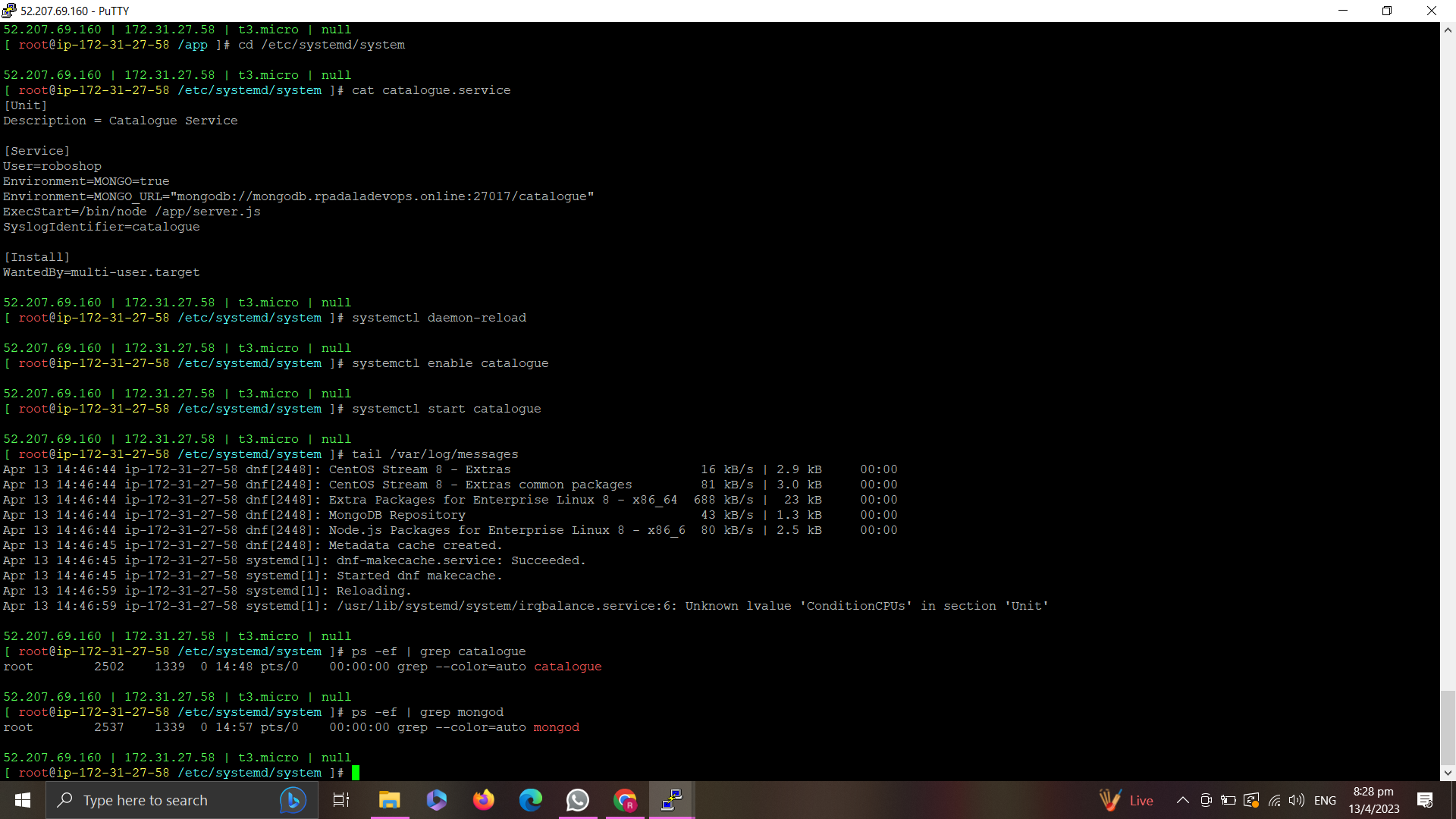1456x819 pixels.
Task: Open ENG language selector
Action: point(1325,800)
